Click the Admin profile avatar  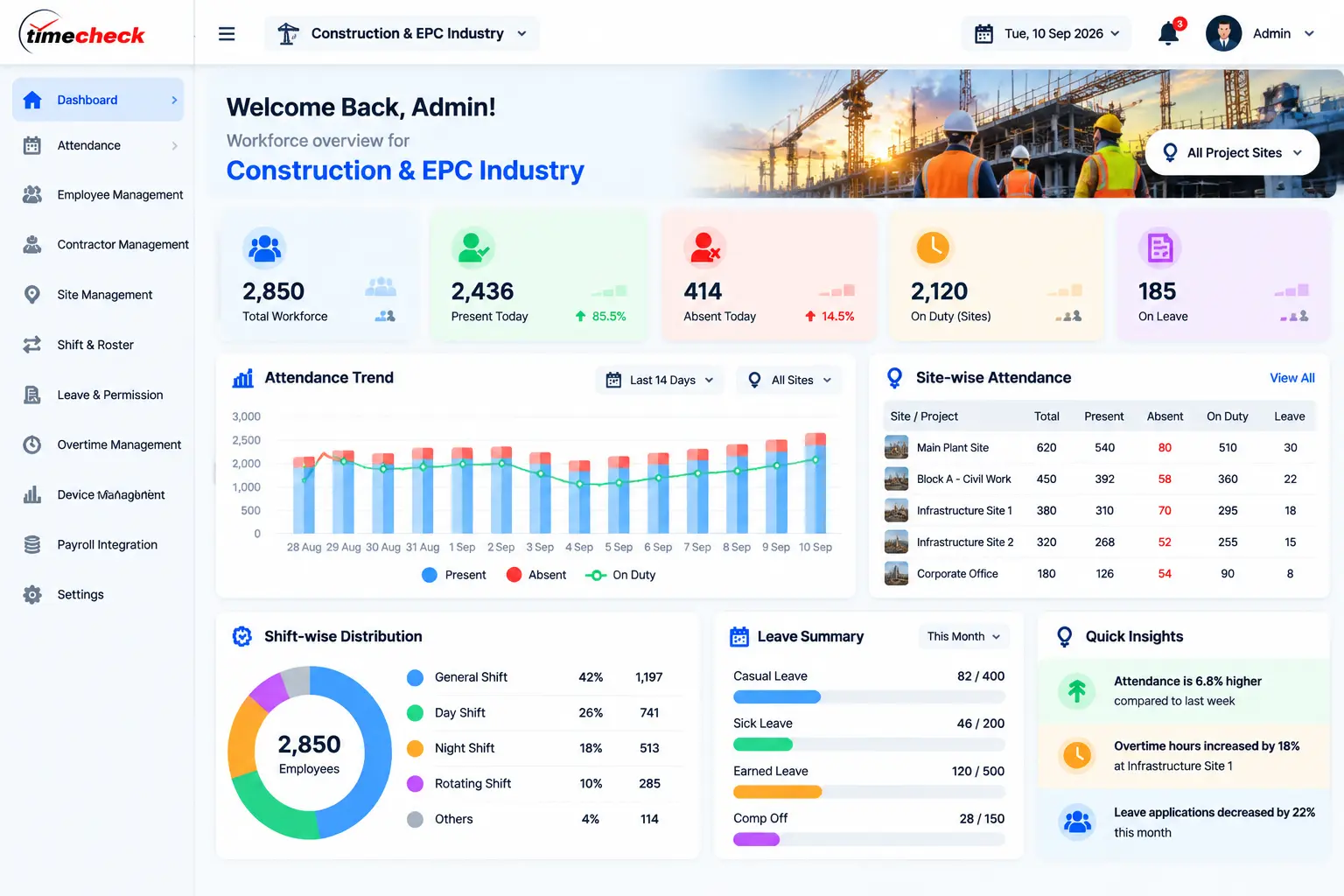1223,33
